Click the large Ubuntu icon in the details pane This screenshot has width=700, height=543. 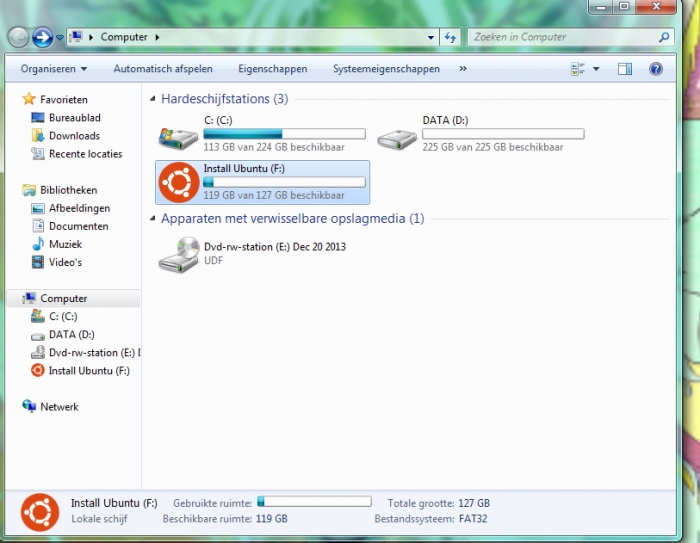tap(40, 513)
